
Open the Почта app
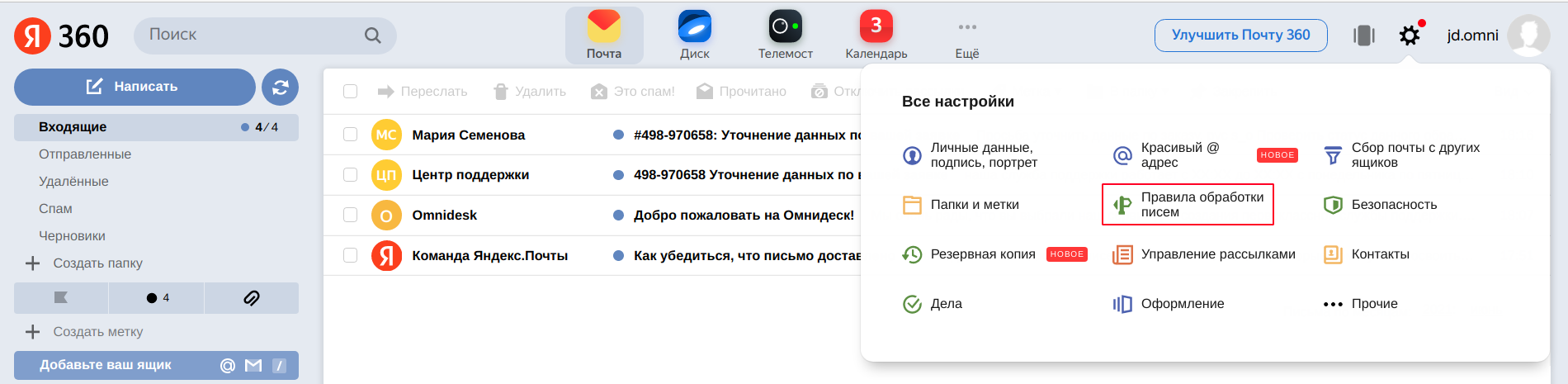(604, 36)
